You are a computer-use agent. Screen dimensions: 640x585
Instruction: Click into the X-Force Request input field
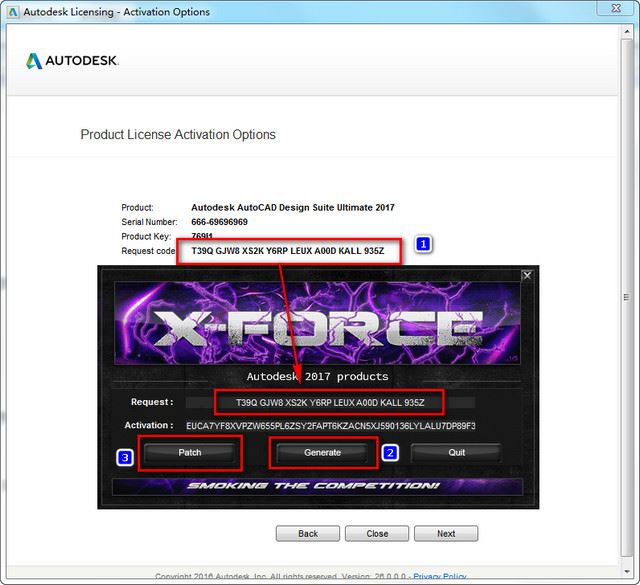(330, 403)
